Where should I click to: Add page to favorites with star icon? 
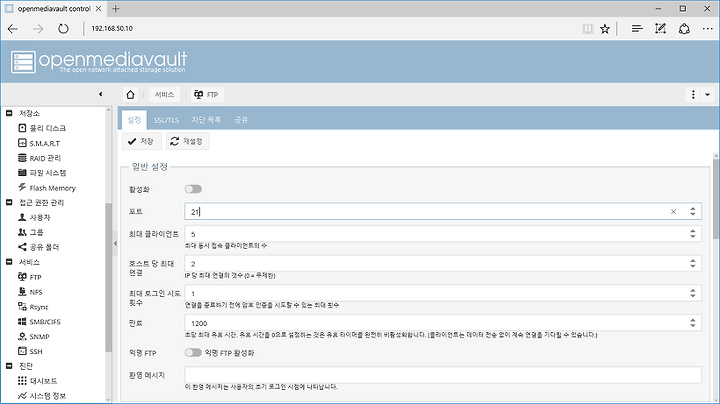tap(605, 29)
